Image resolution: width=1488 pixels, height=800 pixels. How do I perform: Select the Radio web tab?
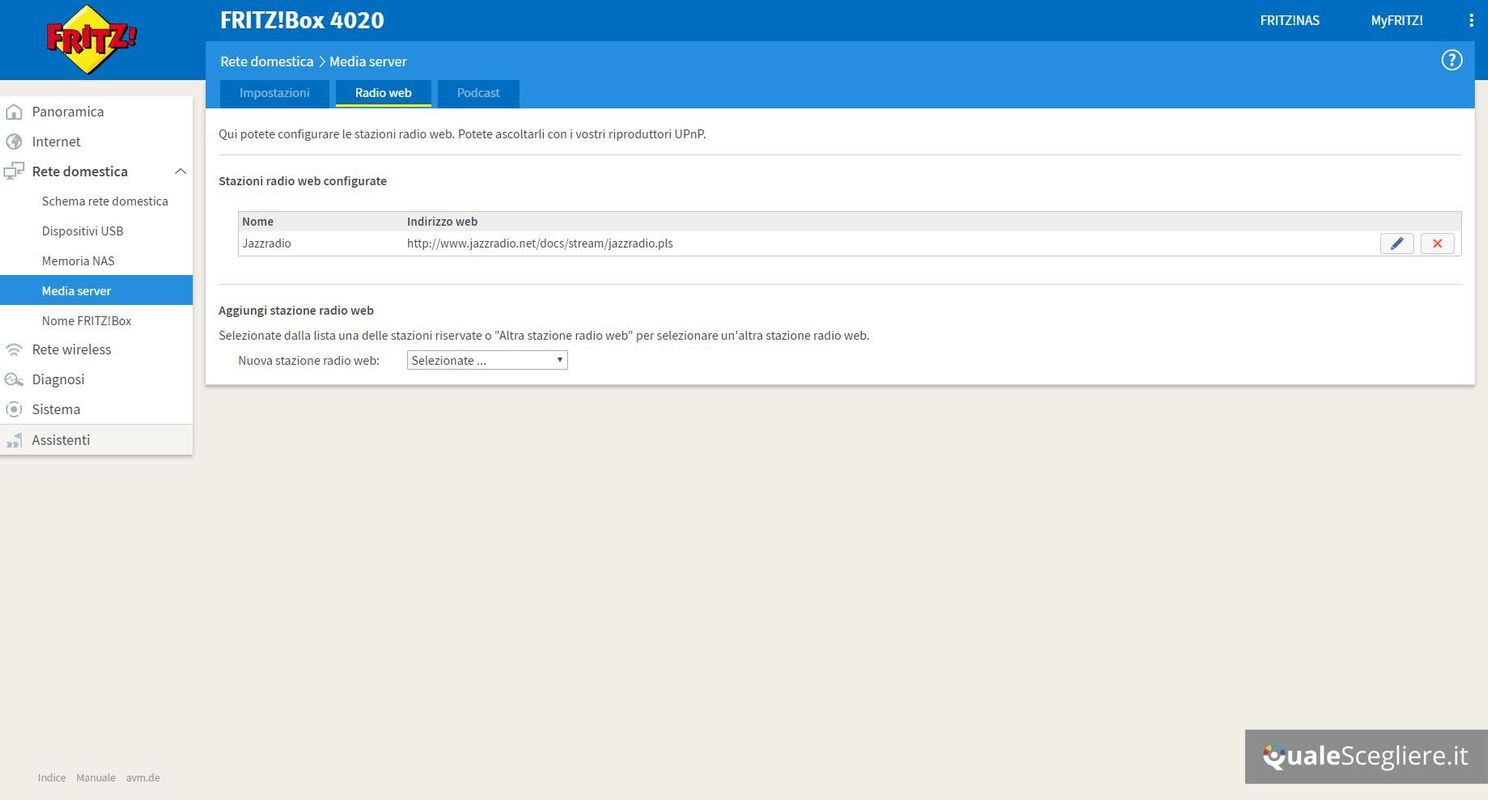pyautogui.click(x=383, y=93)
